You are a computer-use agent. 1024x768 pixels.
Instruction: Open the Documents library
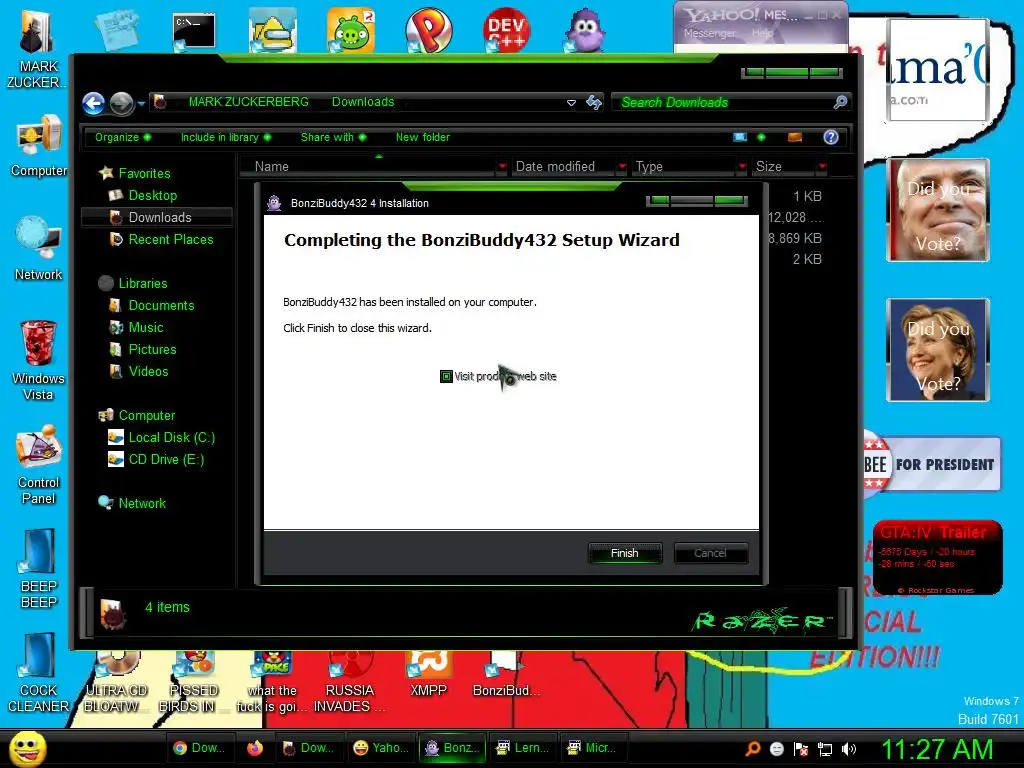(x=161, y=306)
